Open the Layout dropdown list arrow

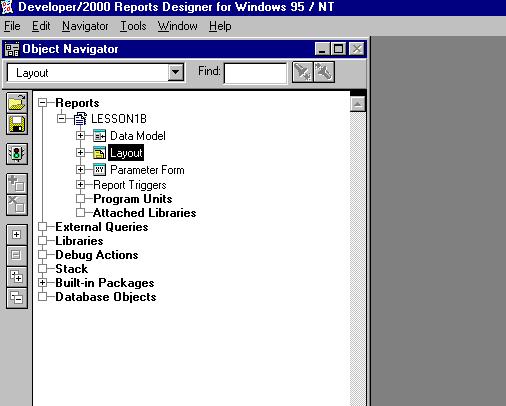click(x=176, y=72)
